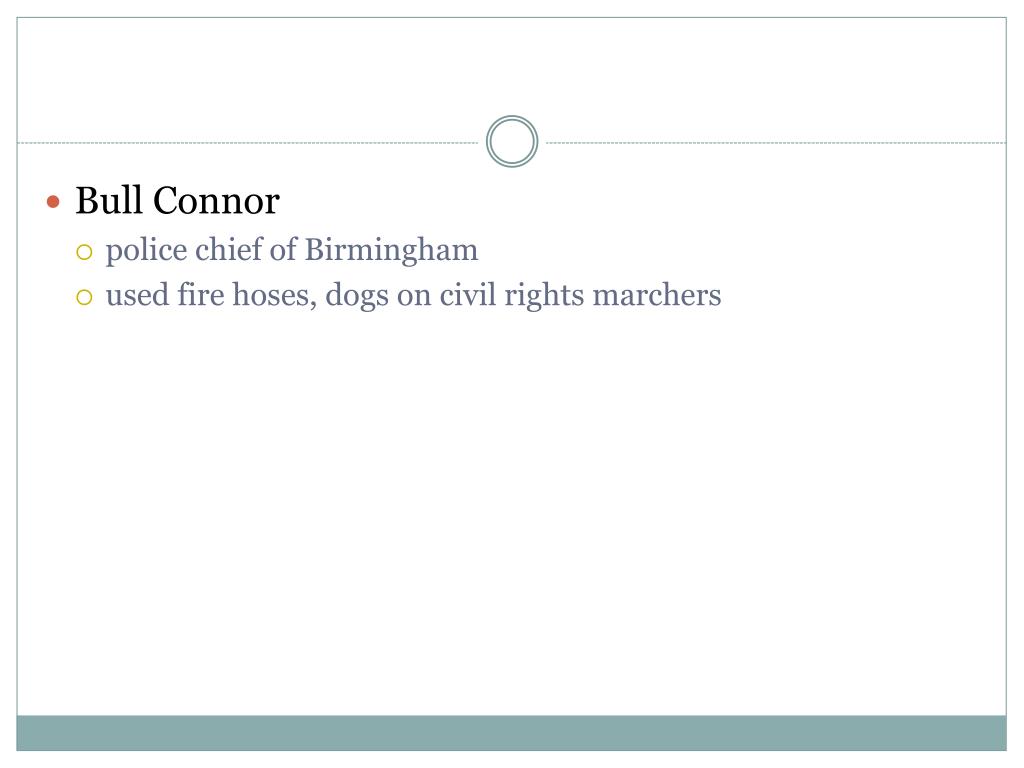Click the orange bullet beside Bull Connor

(x=54, y=201)
